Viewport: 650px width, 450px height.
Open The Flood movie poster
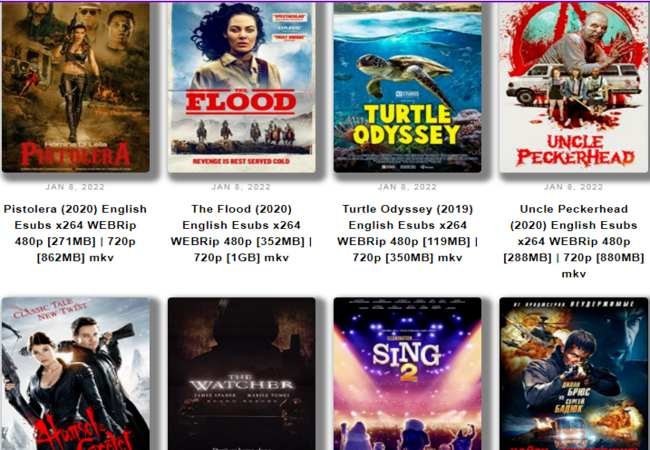coord(241,87)
